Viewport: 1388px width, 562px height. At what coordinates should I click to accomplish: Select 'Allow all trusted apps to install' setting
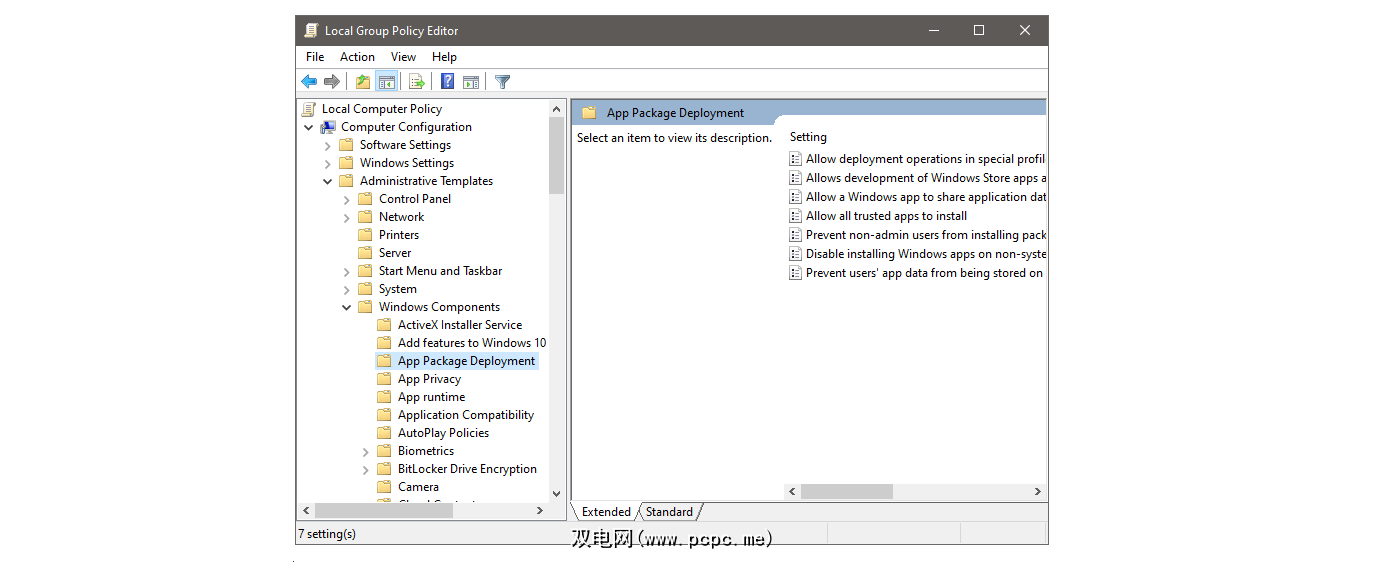[886, 216]
